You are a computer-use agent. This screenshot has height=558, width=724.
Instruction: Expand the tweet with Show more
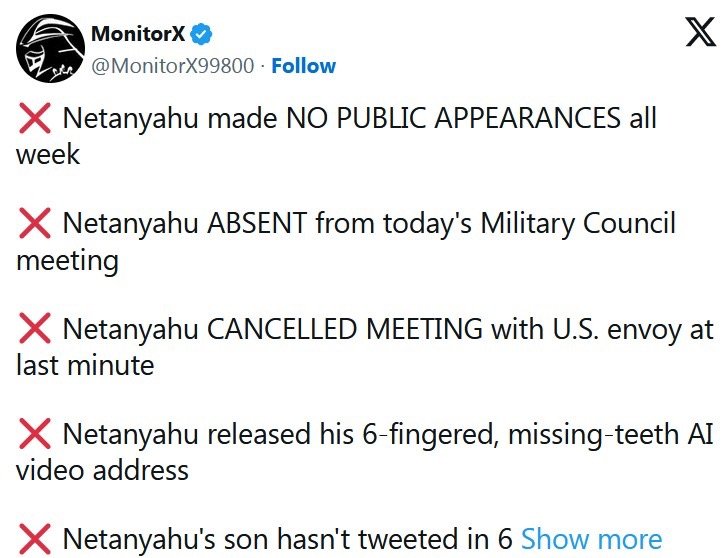click(x=591, y=539)
